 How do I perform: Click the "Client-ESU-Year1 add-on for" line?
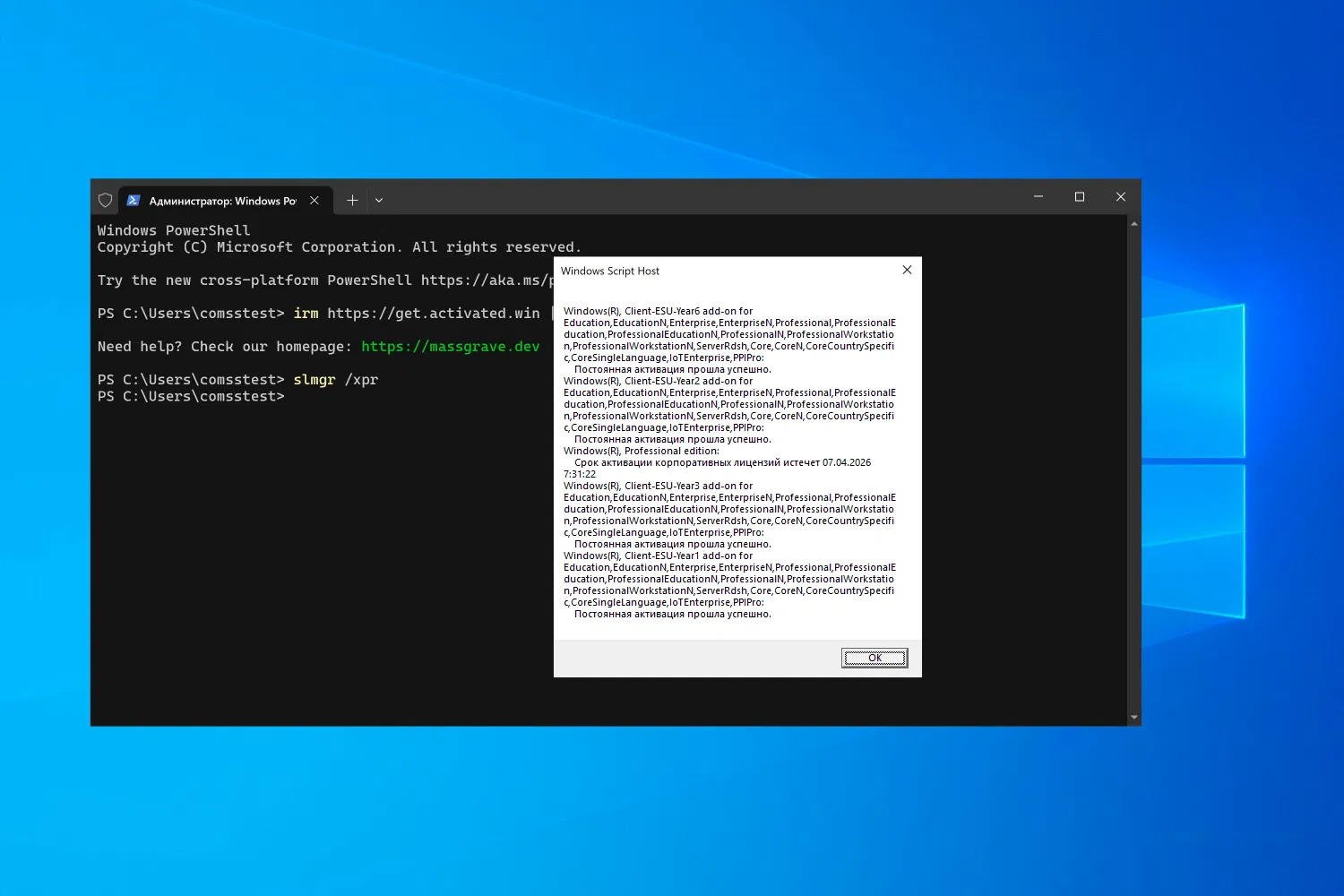click(x=659, y=556)
